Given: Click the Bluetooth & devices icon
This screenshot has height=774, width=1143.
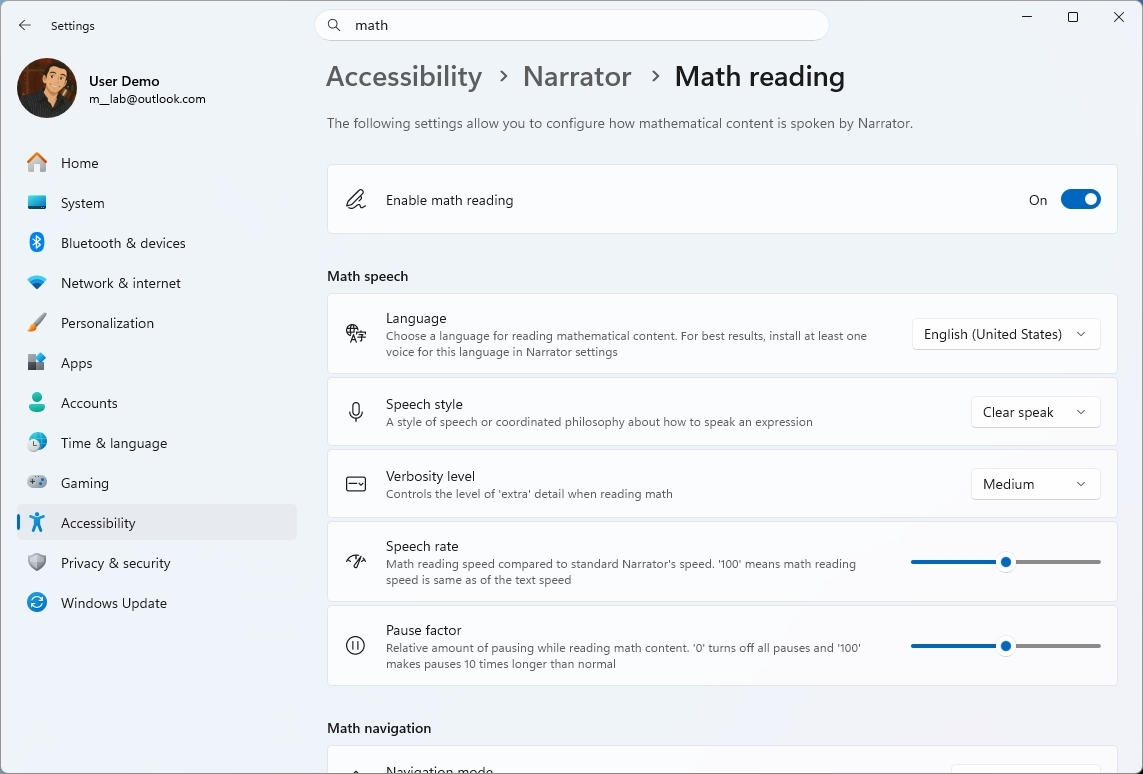Looking at the screenshot, I should pos(36,243).
